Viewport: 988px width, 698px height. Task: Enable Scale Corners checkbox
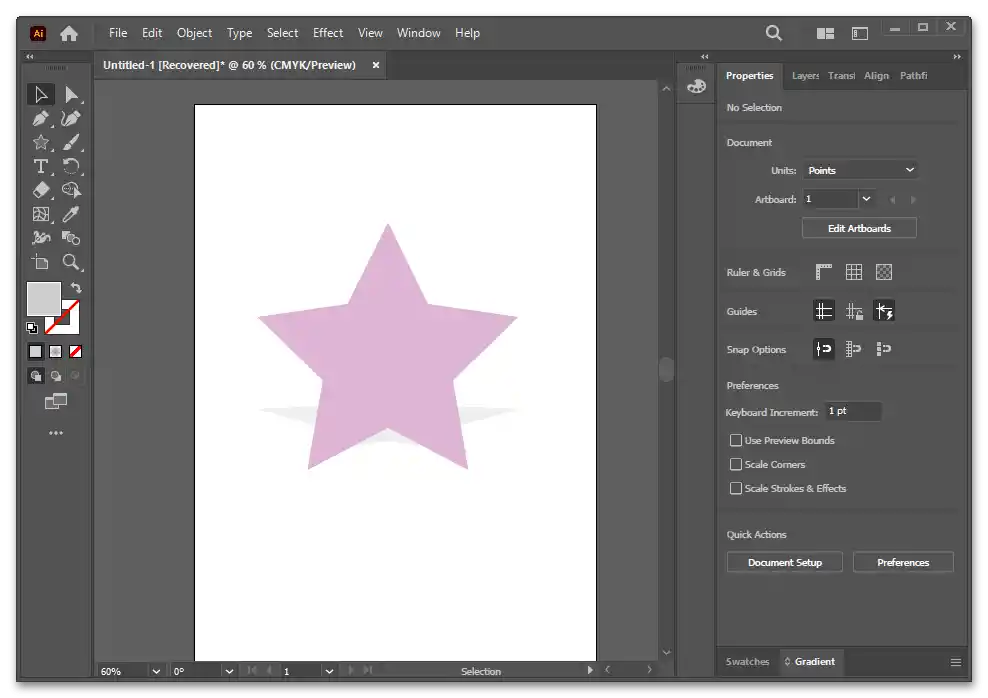click(x=735, y=464)
